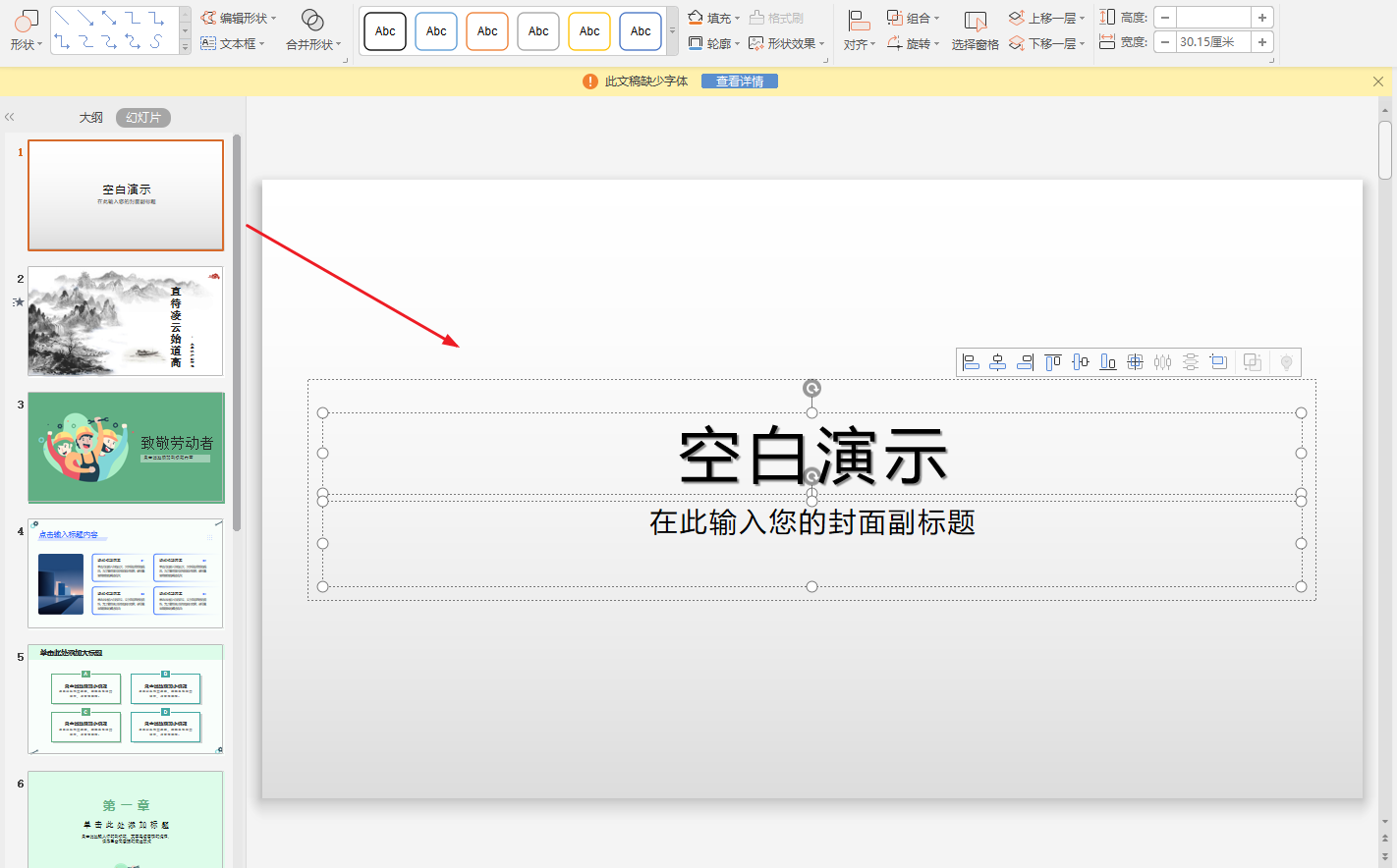Viewport: 1397px width, 868px height.
Task: Switch to the outline (大纲) tab
Action: tap(90, 118)
